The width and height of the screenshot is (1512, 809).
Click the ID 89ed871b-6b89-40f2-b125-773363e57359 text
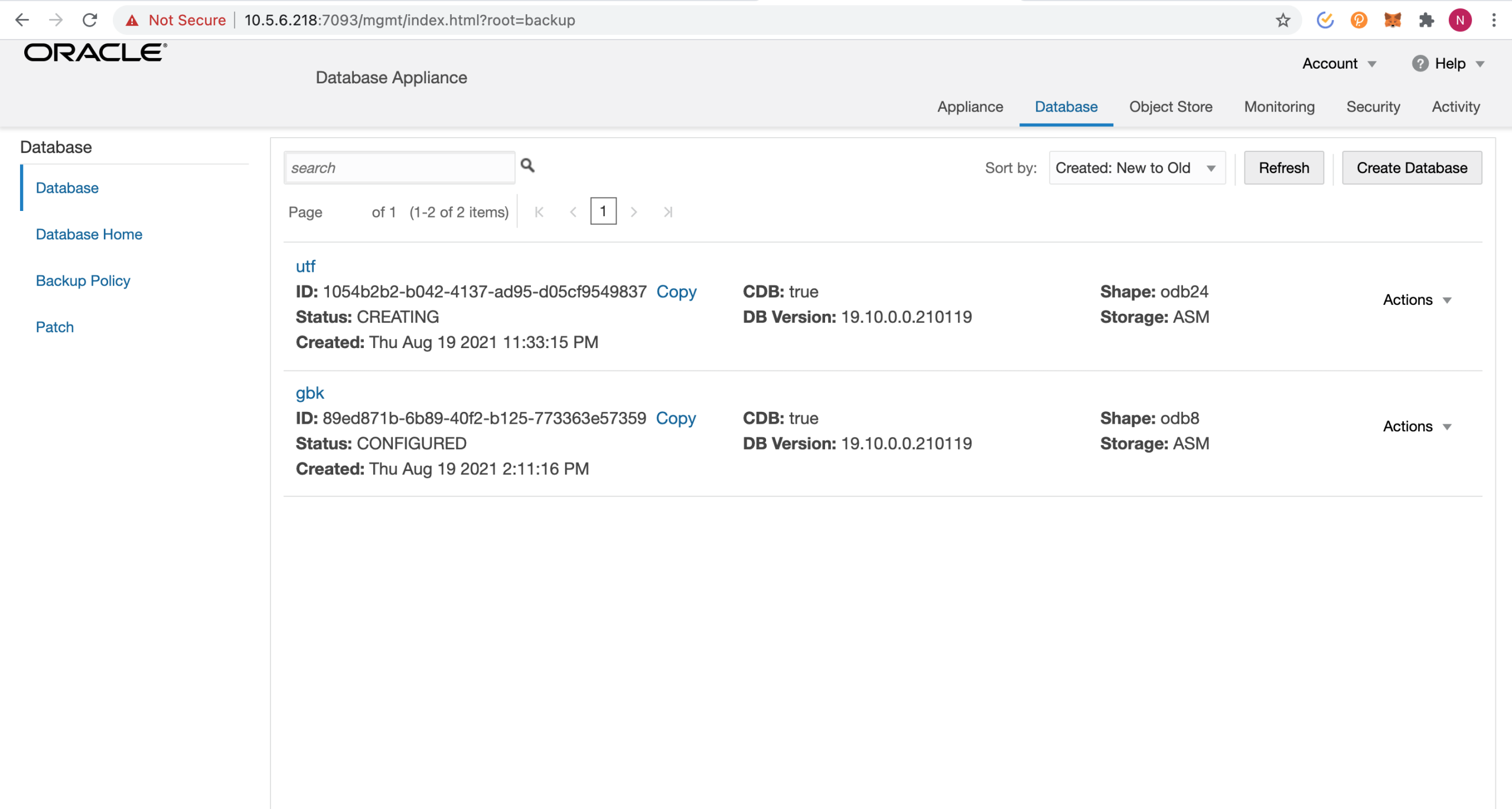coord(470,418)
